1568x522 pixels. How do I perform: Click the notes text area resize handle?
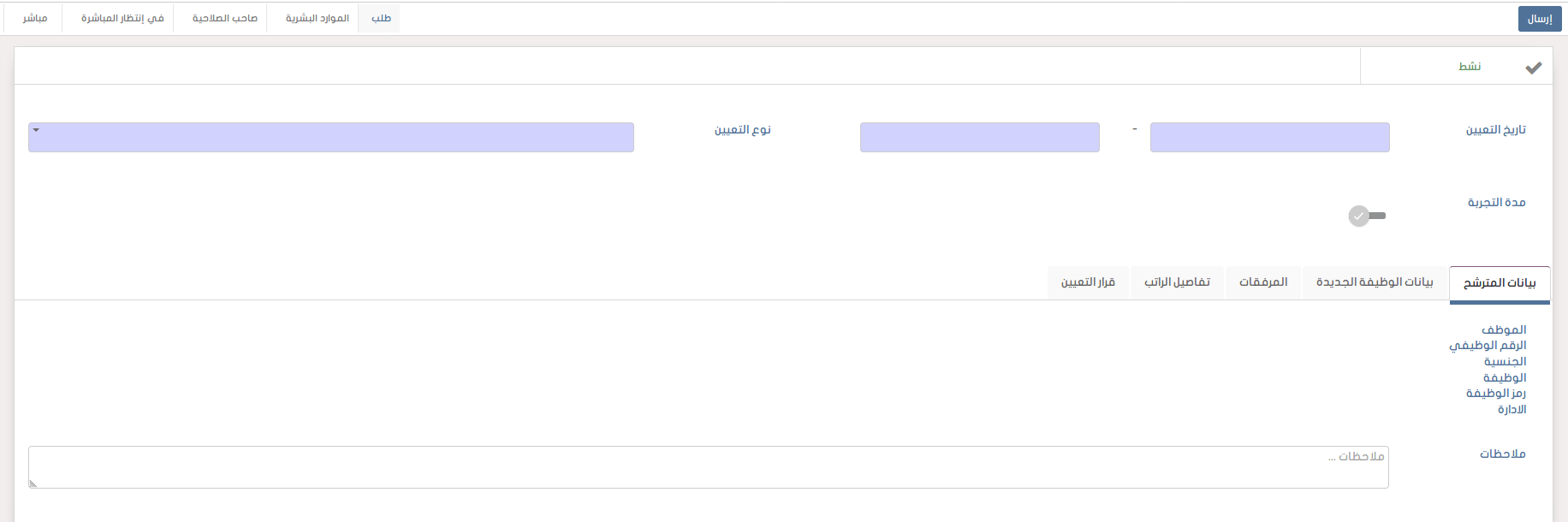click(x=33, y=483)
